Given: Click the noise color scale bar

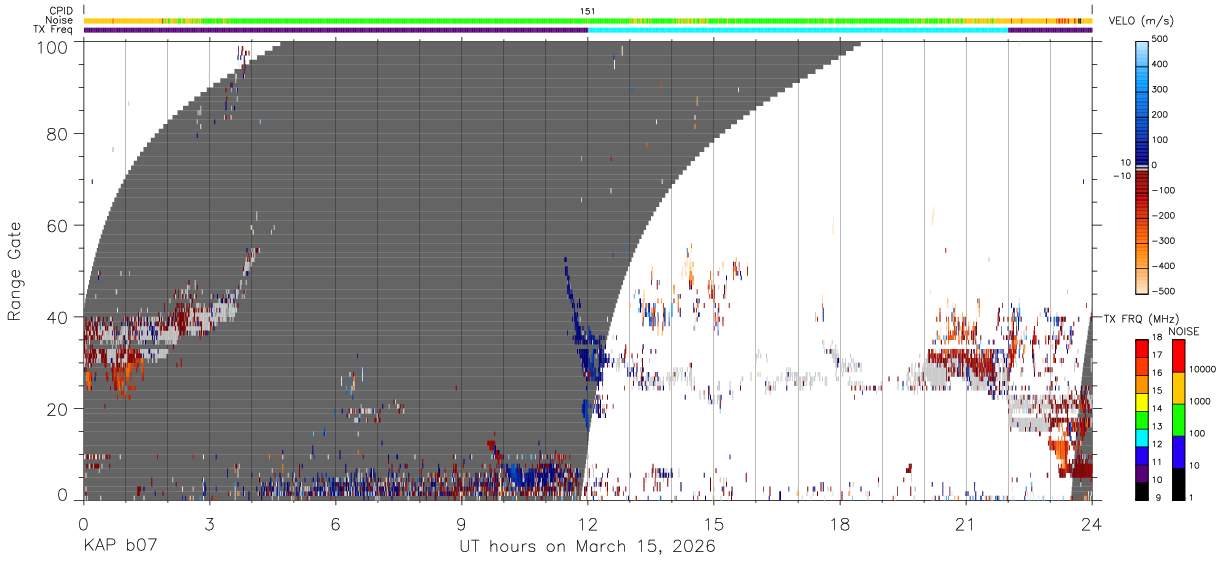Looking at the screenshot, I should tap(1179, 420).
